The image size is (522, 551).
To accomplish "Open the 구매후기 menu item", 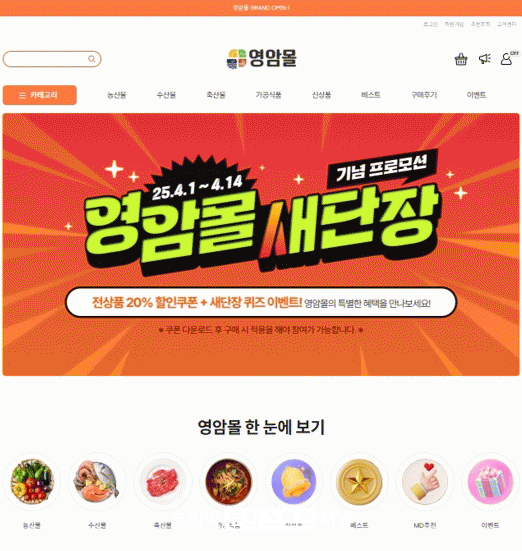I will coord(424,95).
